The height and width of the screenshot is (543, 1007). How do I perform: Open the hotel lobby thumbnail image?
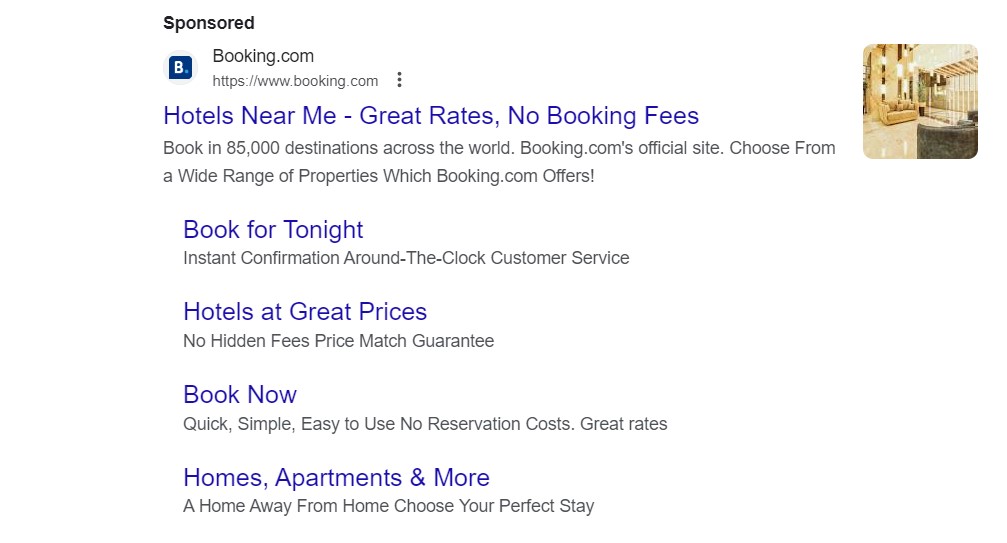click(920, 101)
